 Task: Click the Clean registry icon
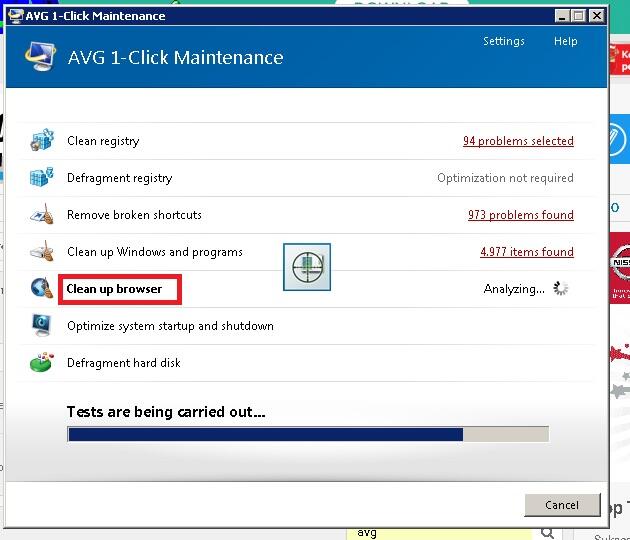pos(42,140)
